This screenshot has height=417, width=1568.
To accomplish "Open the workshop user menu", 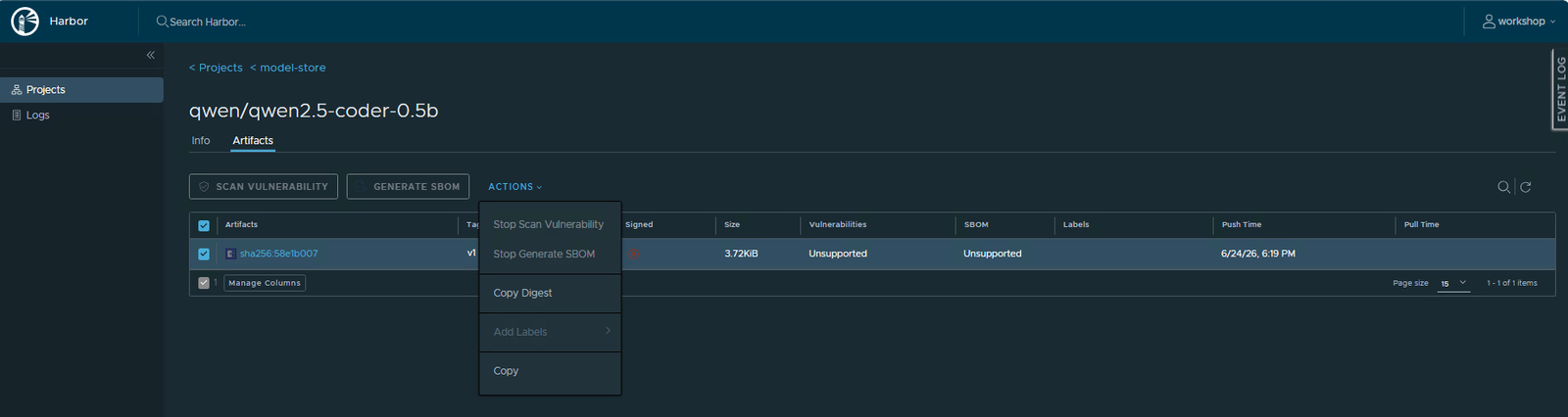I will (x=1519, y=22).
